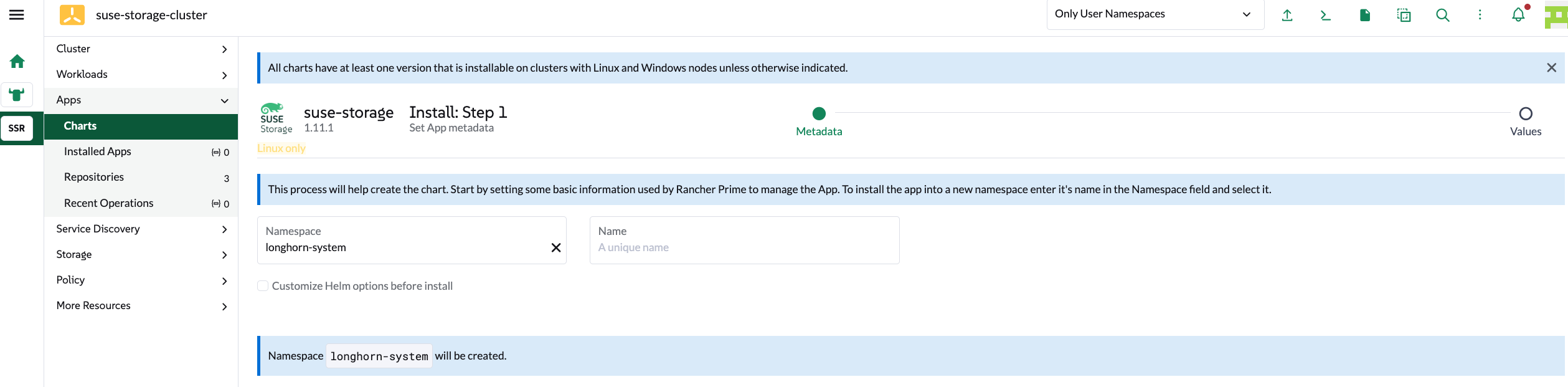Click the Name input field
Viewport: 1568px width, 387px height.
744,247
